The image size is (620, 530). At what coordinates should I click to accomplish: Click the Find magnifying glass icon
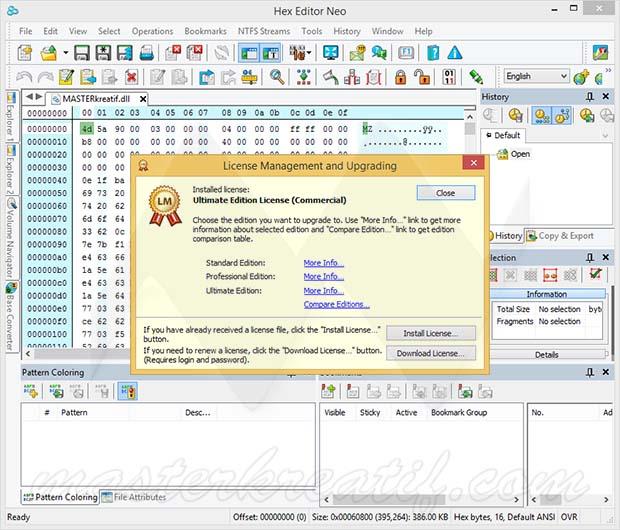coord(277,77)
